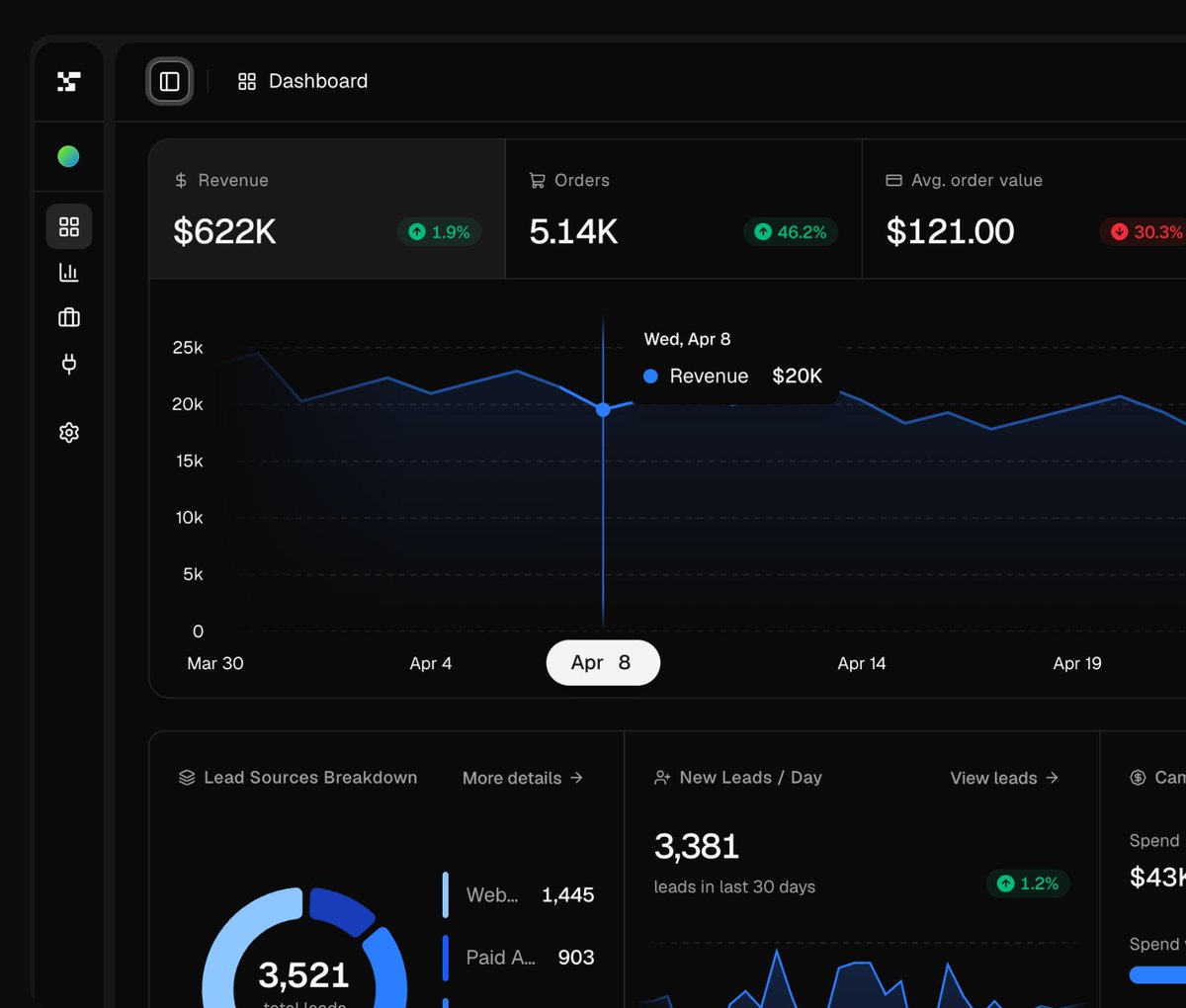This screenshot has height=1008, width=1186.
Task: Click the 46.2% orders change badge
Action: pyautogui.click(x=791, y=232)
